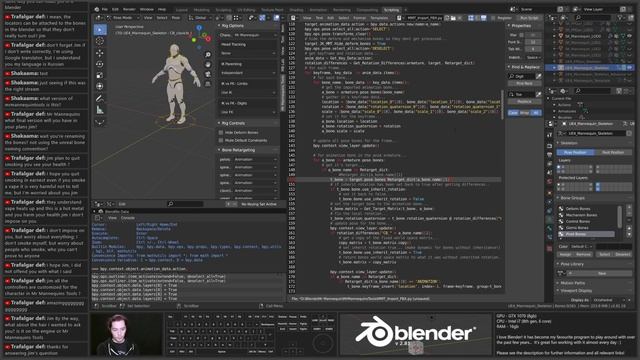Collapse the Rig Controls panel

pos(233,123)
